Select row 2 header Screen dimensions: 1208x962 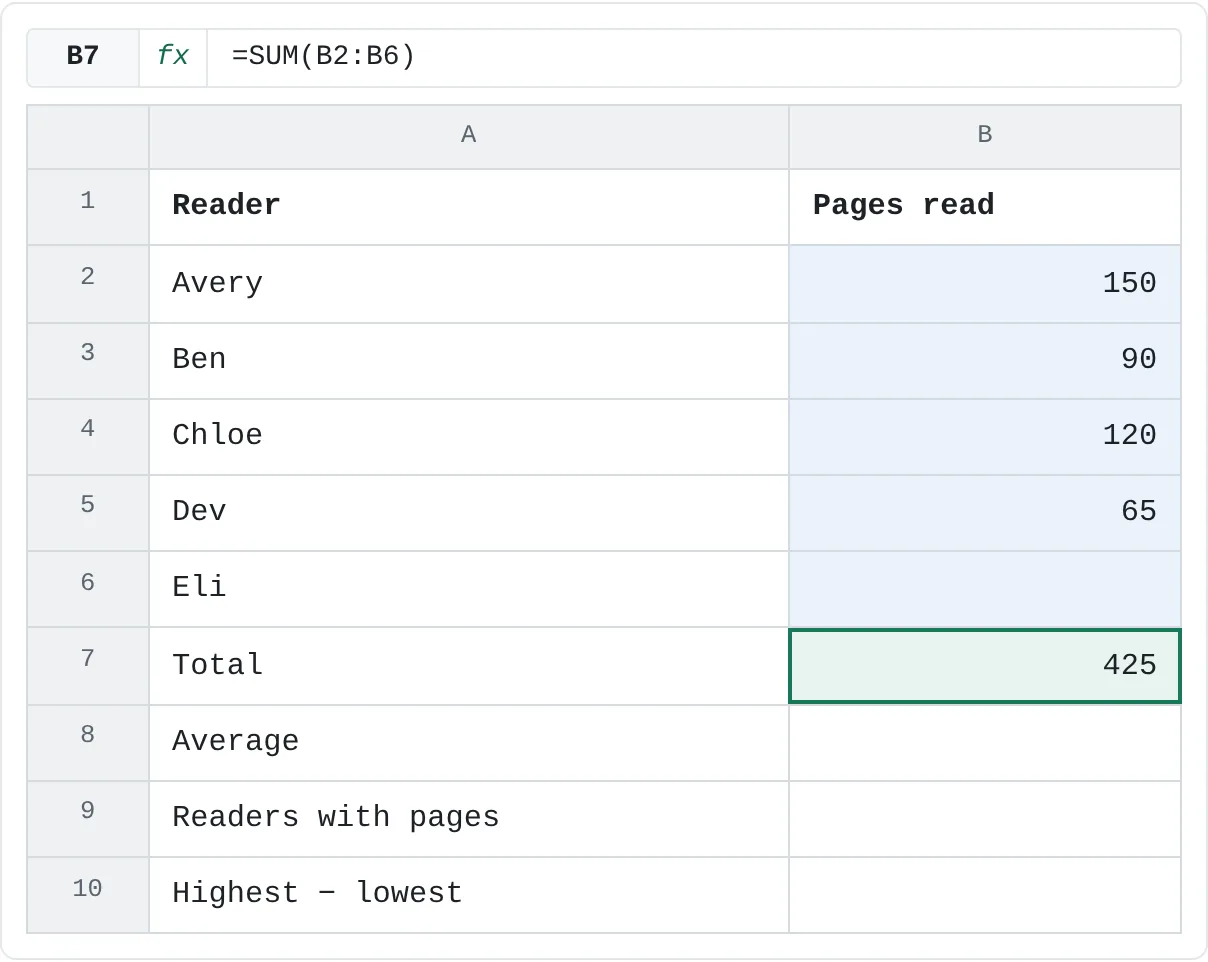pyautogui.click(x=88, y=283)
